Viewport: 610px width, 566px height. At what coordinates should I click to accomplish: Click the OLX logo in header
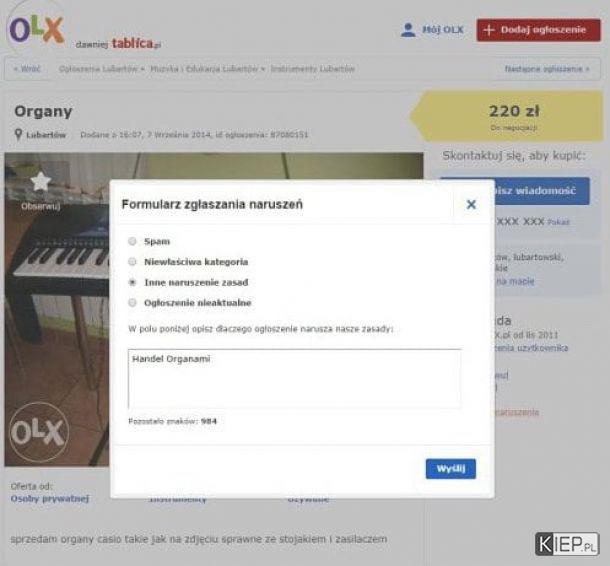pyautogui.click(x=37, y=29)
